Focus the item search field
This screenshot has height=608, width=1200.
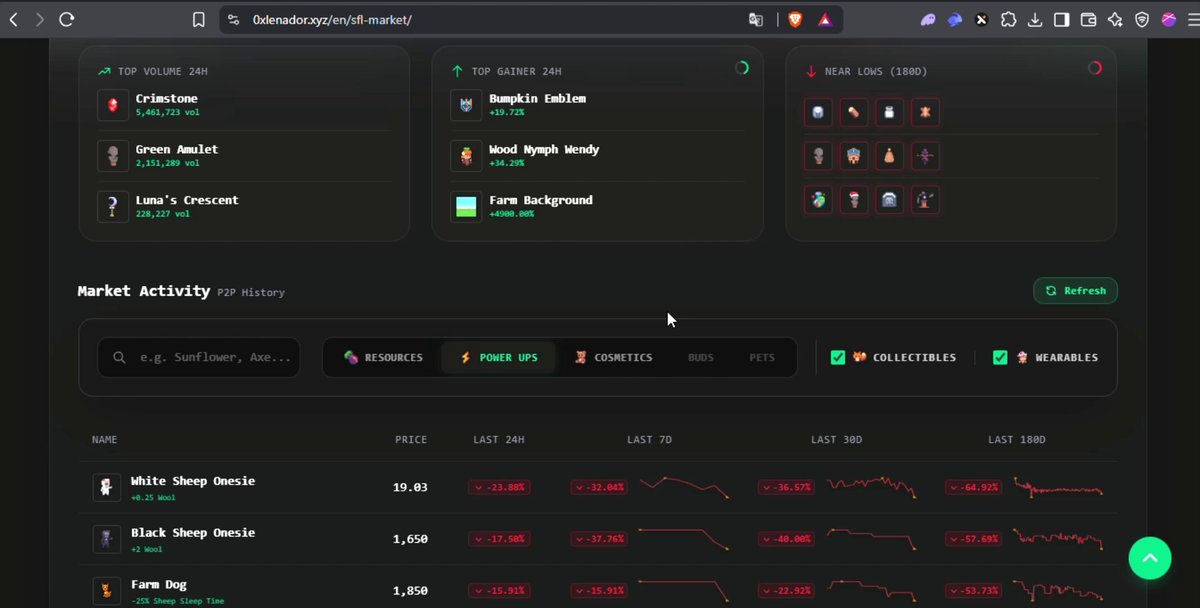(199, 357)
